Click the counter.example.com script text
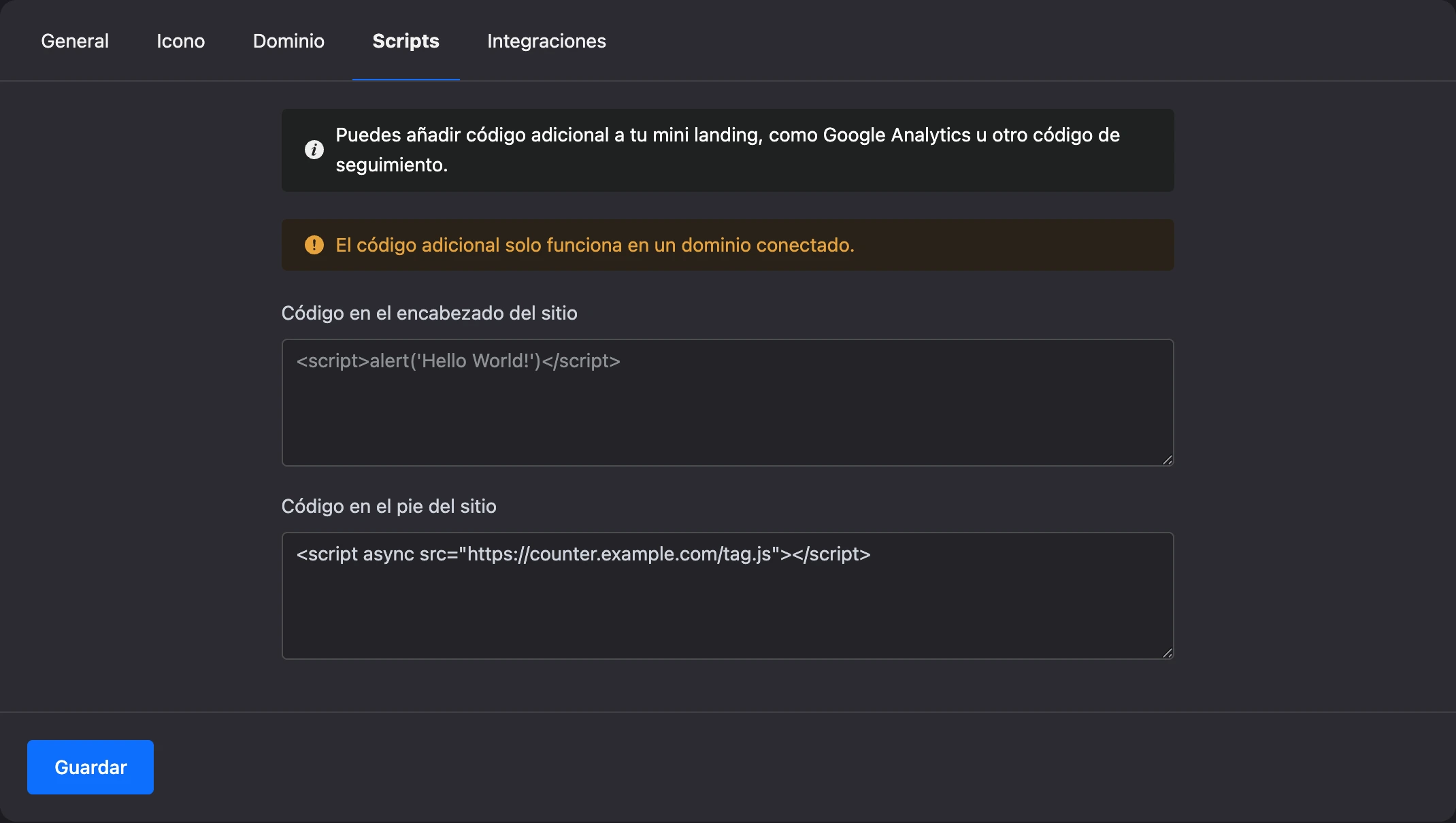This screenshot has width=1456, height=823. coord(584,554)
